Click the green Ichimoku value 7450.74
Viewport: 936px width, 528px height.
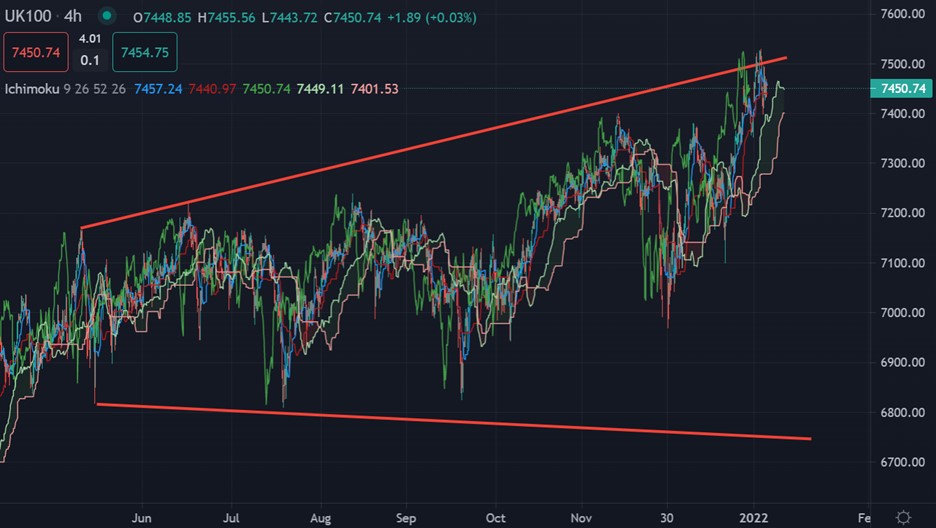266,89
